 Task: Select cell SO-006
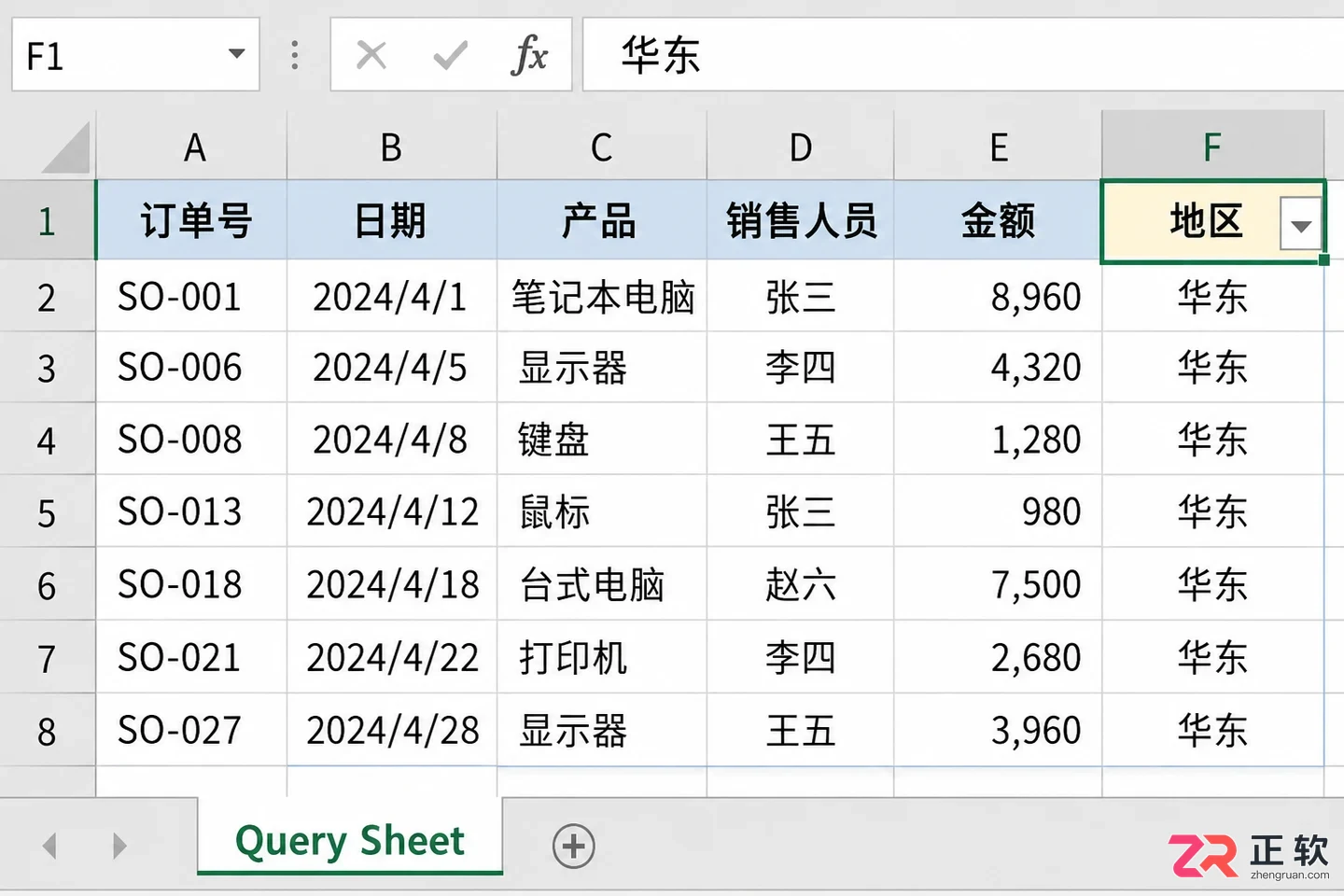[x=192, y=368]
